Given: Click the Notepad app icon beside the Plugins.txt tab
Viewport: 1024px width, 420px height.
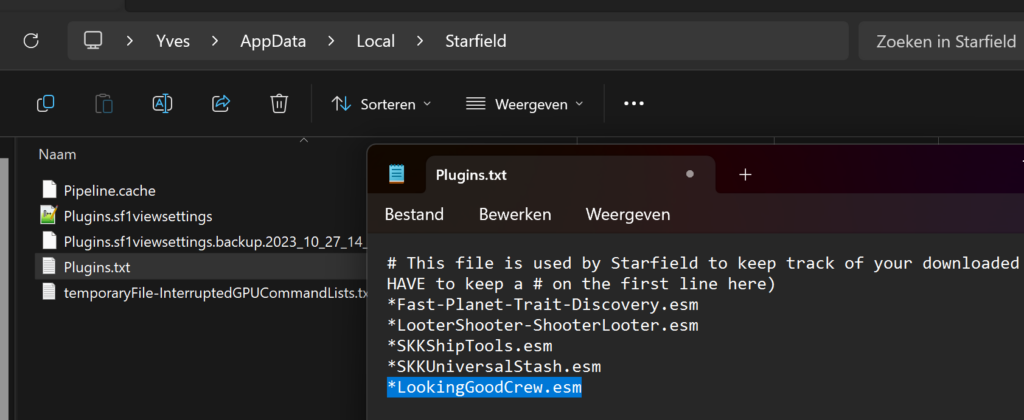Looking at the screenshot, I should coord(396,174).
